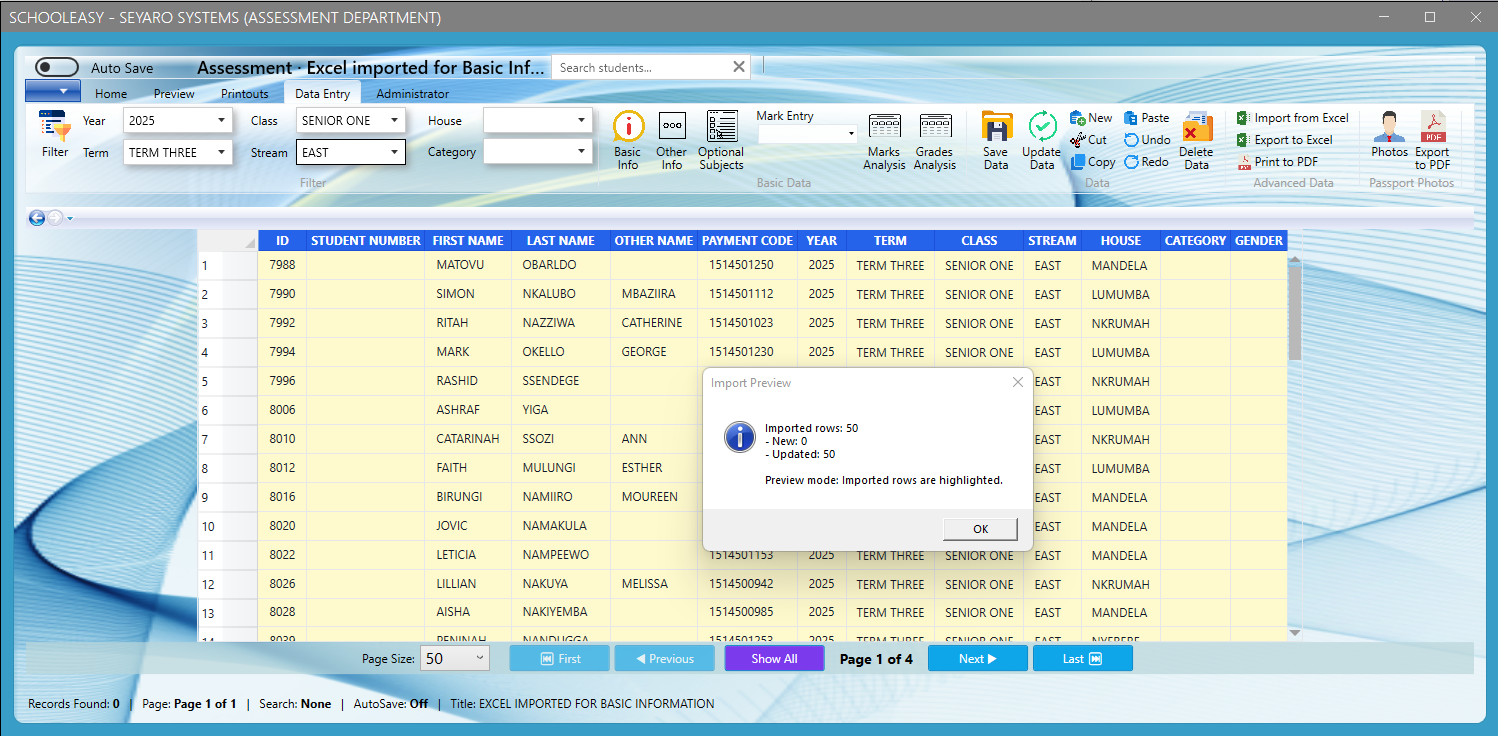Click Update Data
The width and height of the screenshot is (1498, 736).
[1041, 140]
